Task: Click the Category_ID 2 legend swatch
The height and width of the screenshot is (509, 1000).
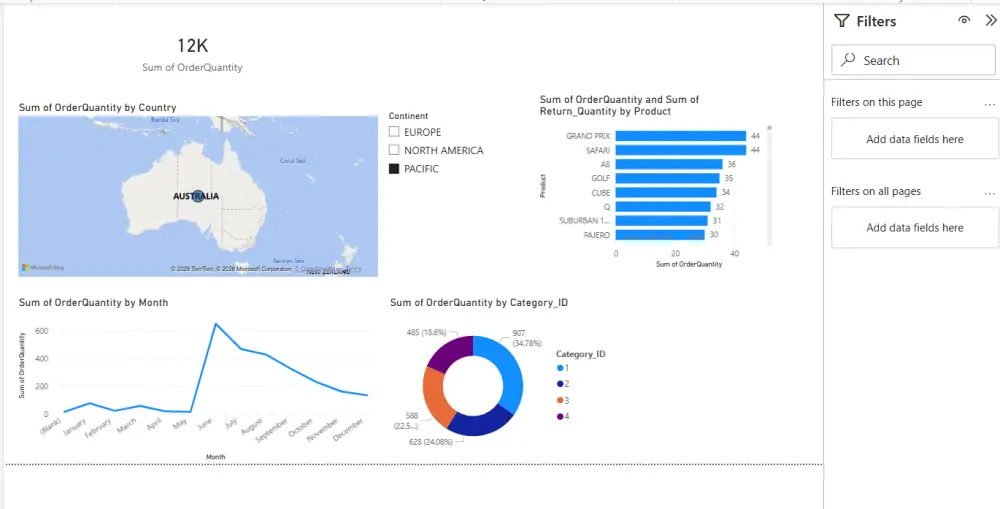Action: click(560, 384)
